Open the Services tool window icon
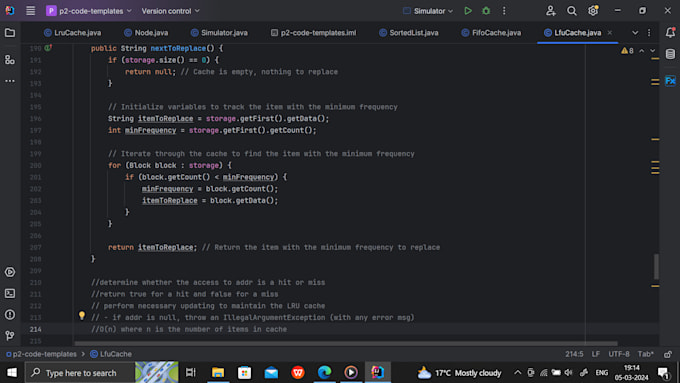The height and width of the screenshot is (383, 680). point(10,272)
